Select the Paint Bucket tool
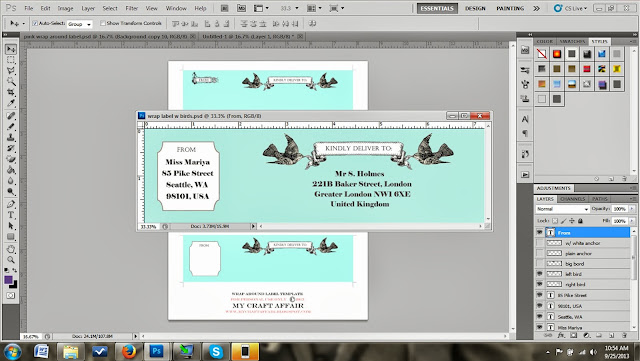The height and width of the screenshot is (361, 640). 11,169
